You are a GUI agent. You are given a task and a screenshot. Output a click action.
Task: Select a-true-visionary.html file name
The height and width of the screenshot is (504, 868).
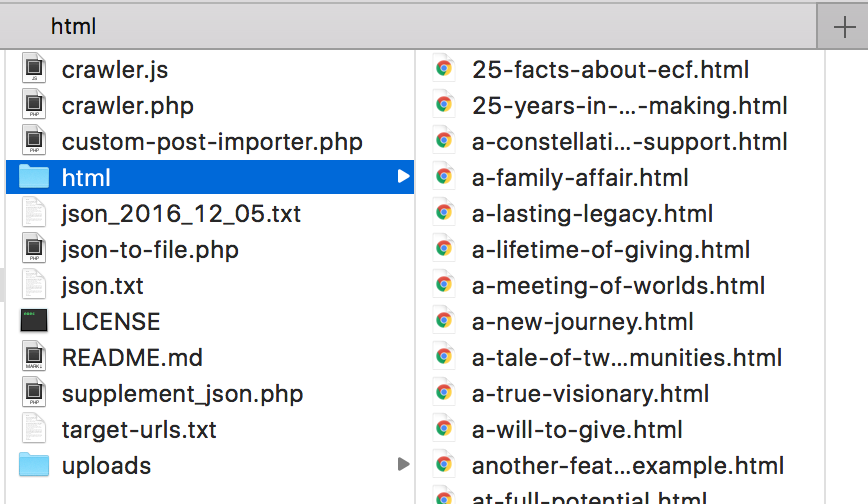pyautogui.click(x=590, y=394)
